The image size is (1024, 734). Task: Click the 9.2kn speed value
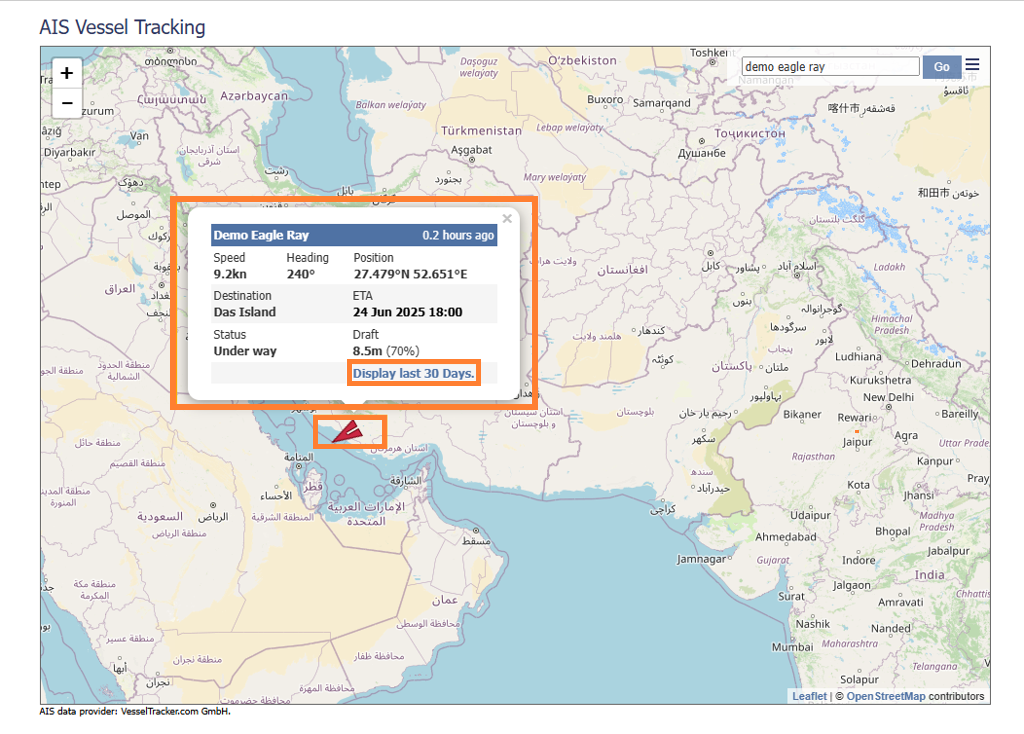230,274
